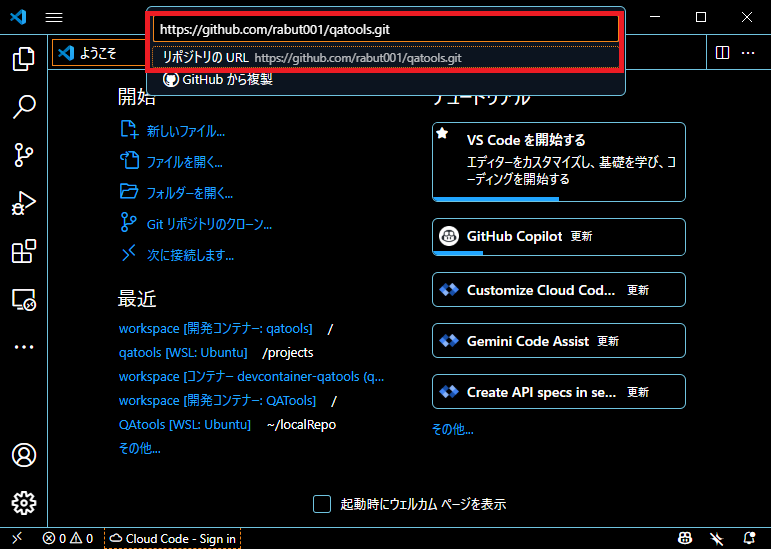Image resolution: width=771 pixels, height=549 pixels.
Task: Open the Extensions view
Action: 24,251
